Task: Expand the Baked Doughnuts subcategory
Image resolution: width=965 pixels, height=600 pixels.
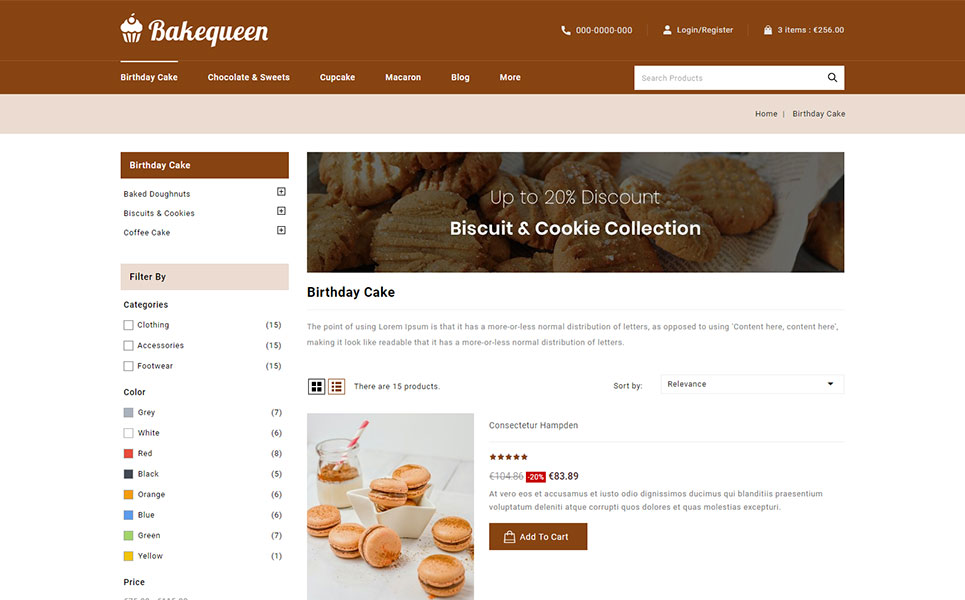Action: [281, 192]
